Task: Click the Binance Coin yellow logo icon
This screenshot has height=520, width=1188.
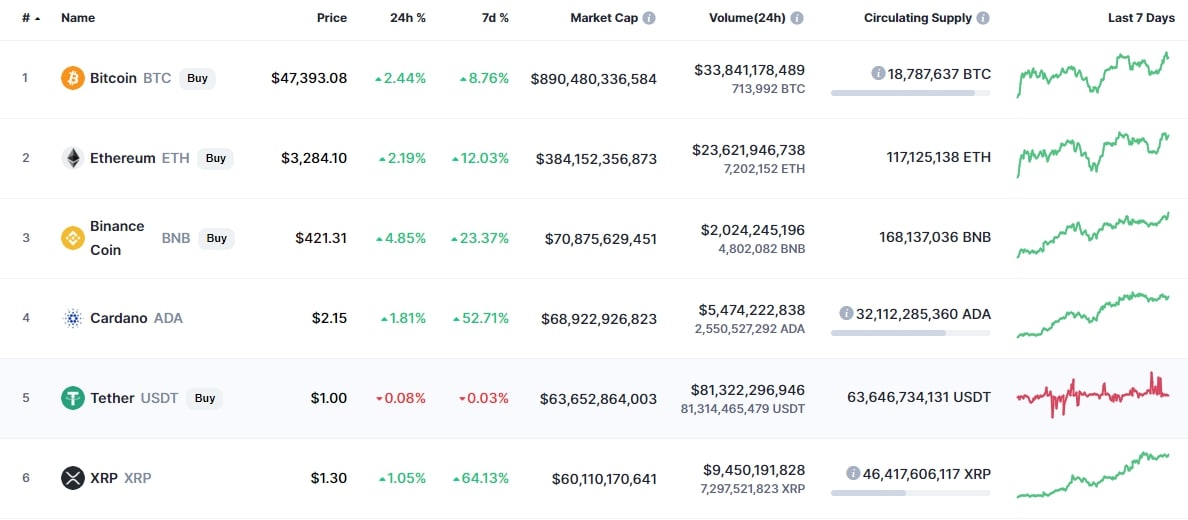Action: click(73, 238)
